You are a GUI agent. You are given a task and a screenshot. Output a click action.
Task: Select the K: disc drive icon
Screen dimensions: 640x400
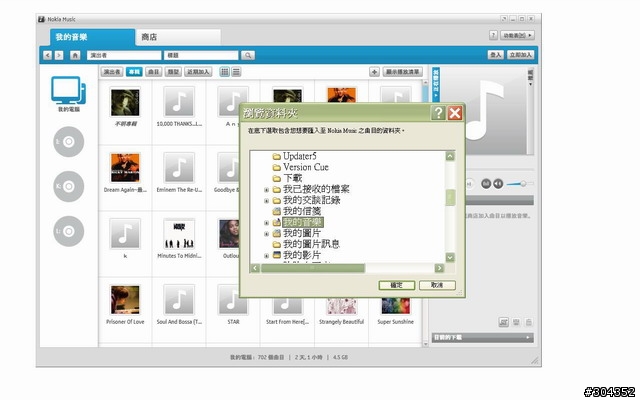click(69, 187)
